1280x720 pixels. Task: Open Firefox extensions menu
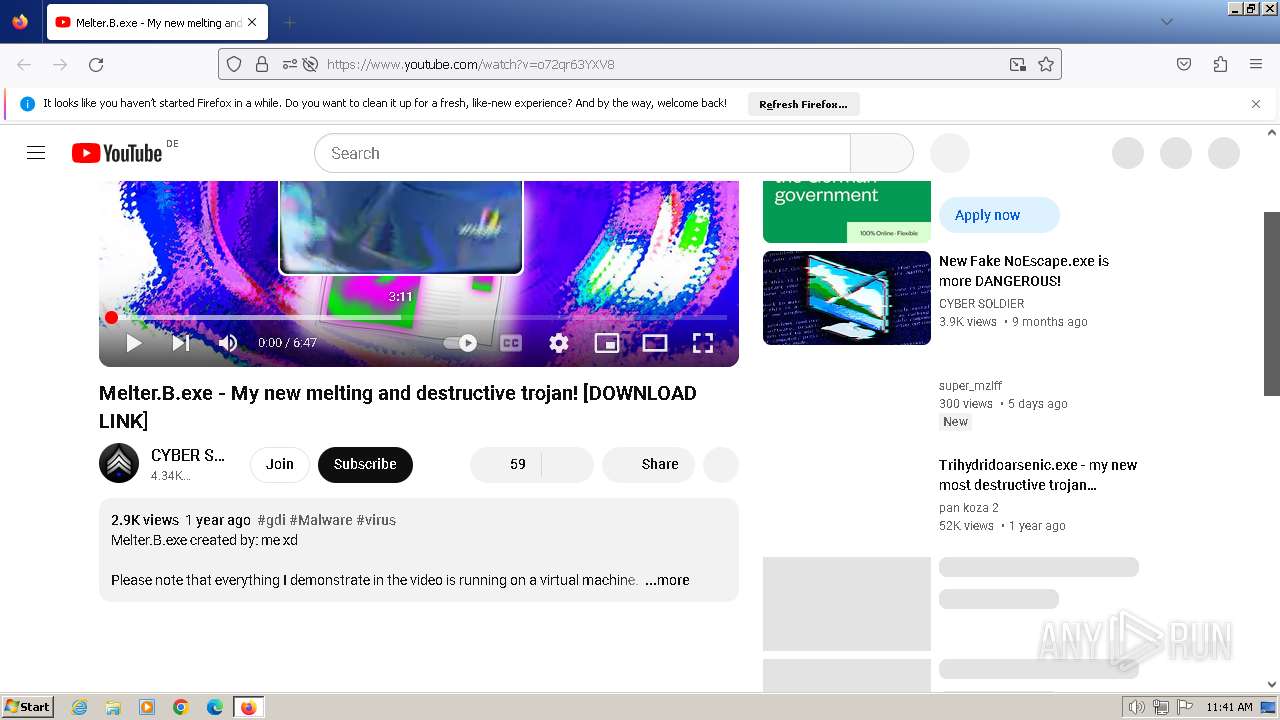tap(1220, 64)
